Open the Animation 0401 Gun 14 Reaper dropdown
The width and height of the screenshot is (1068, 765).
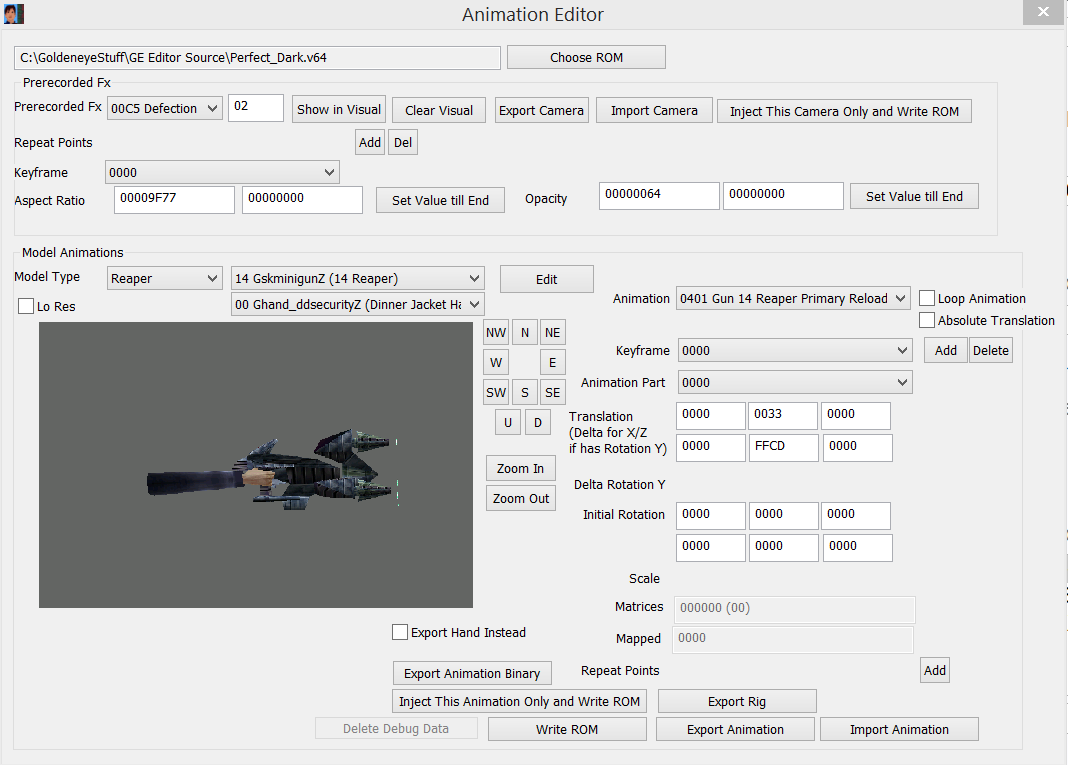click(x=794, y=298)
